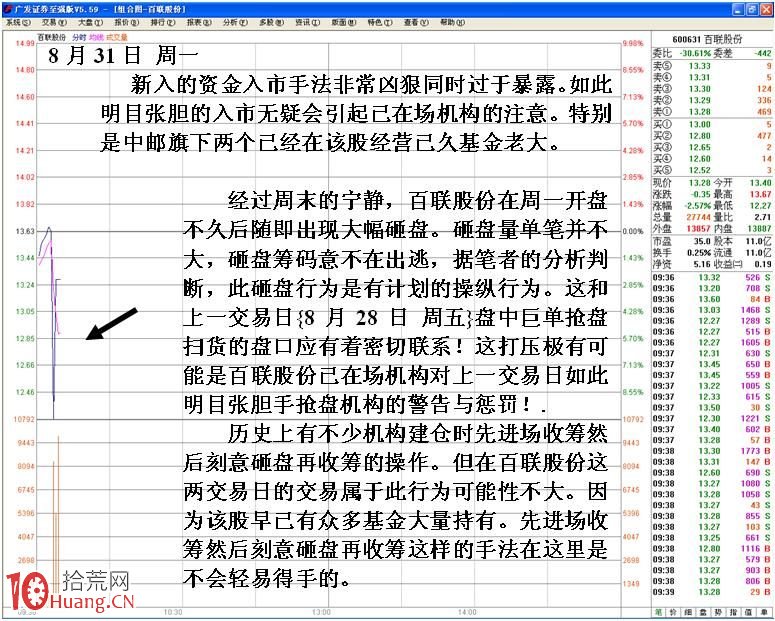Click the 现价 13.28 field
Screen dimensions: 775x621
(x=682, y=183)
